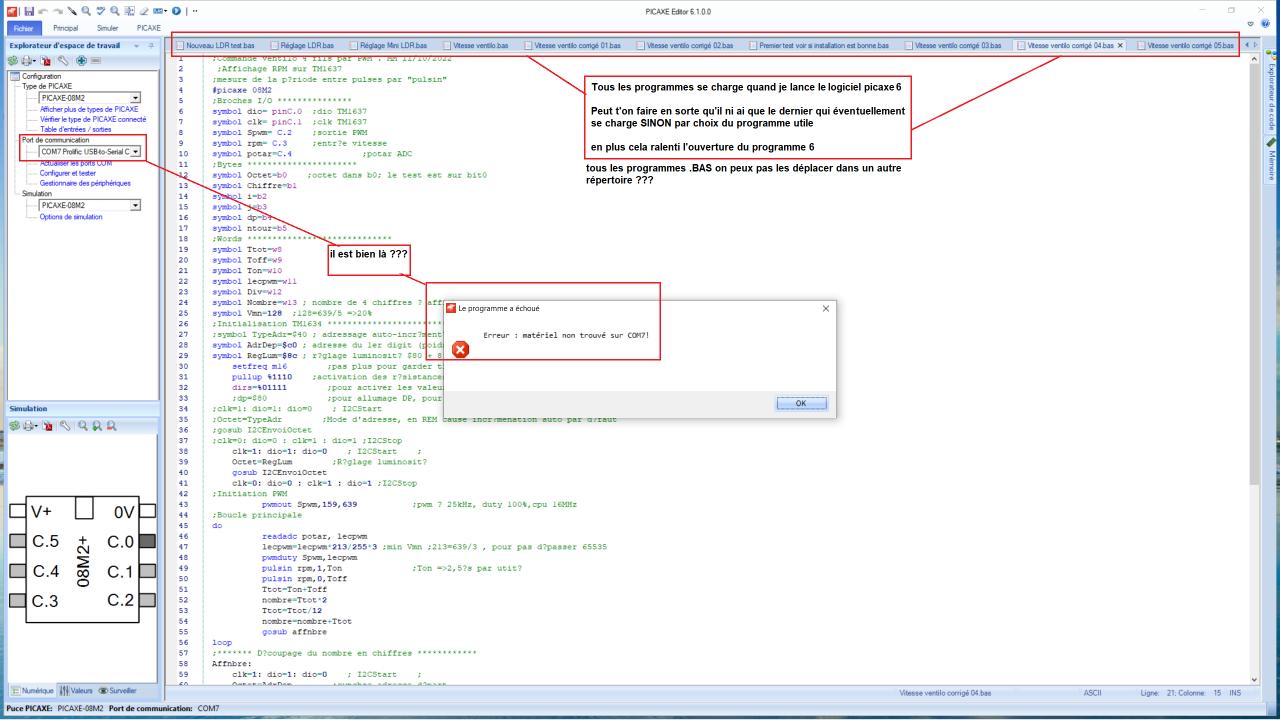Open the Vitesse ventilo corrigé 02.bas tab

pyautogui.click(x=684, y=45)
